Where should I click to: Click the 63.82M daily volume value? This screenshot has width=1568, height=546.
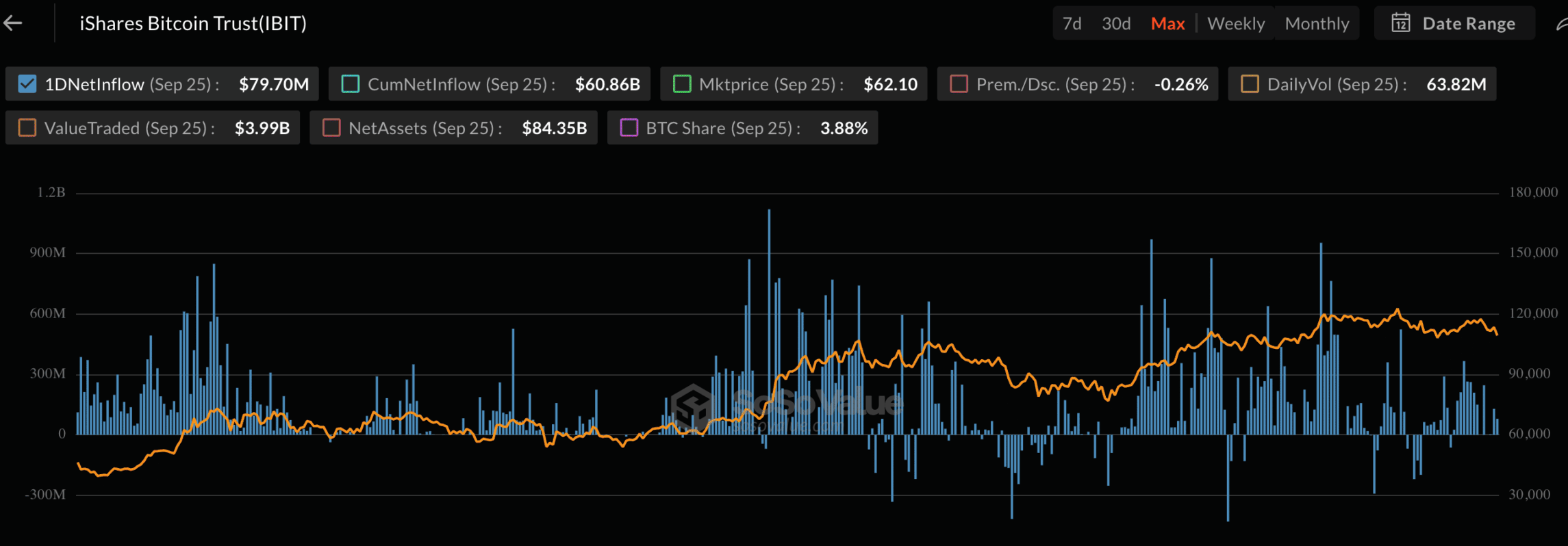click(1456, 84)
